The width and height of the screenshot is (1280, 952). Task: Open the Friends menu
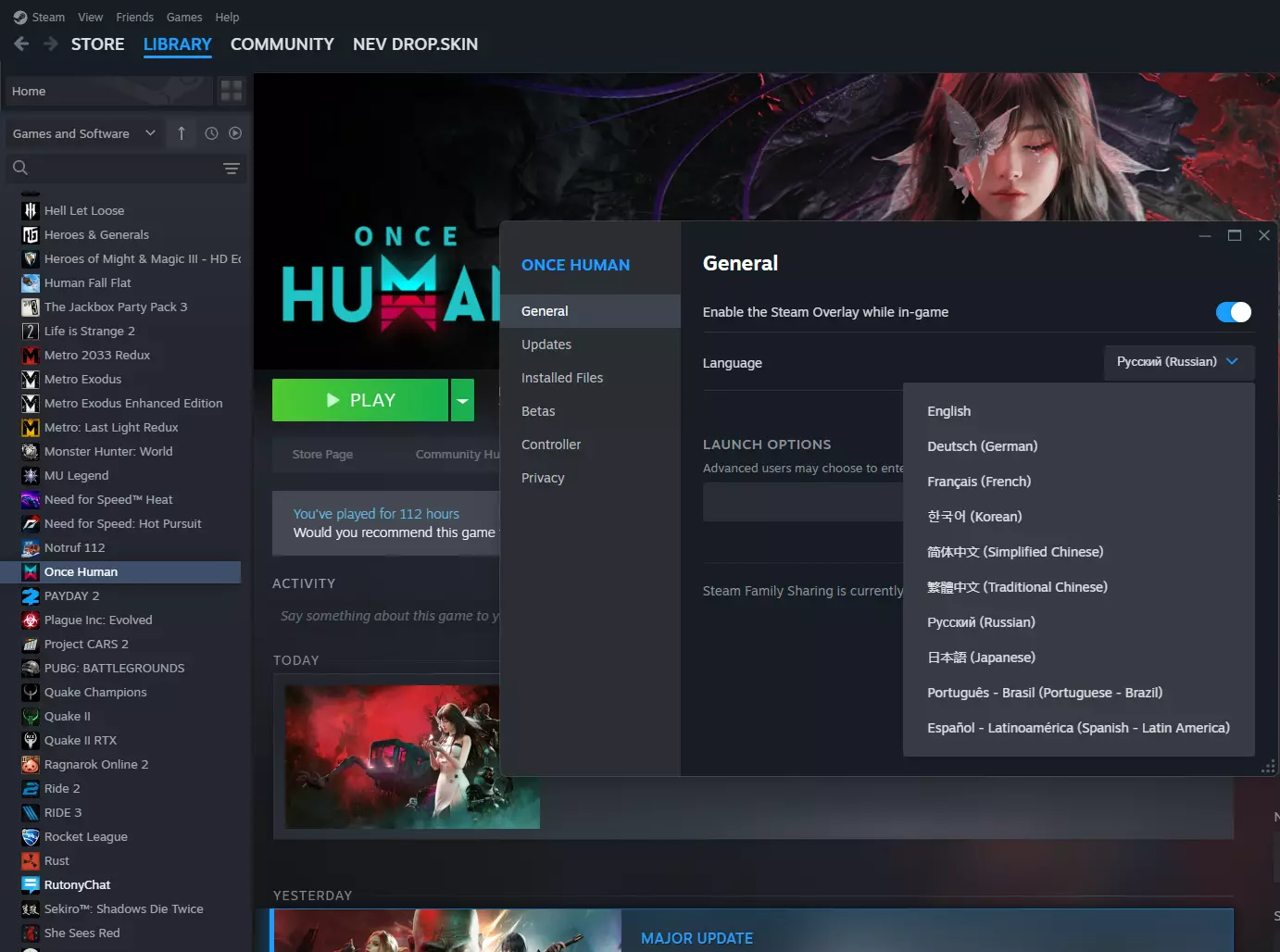[134, 17]
